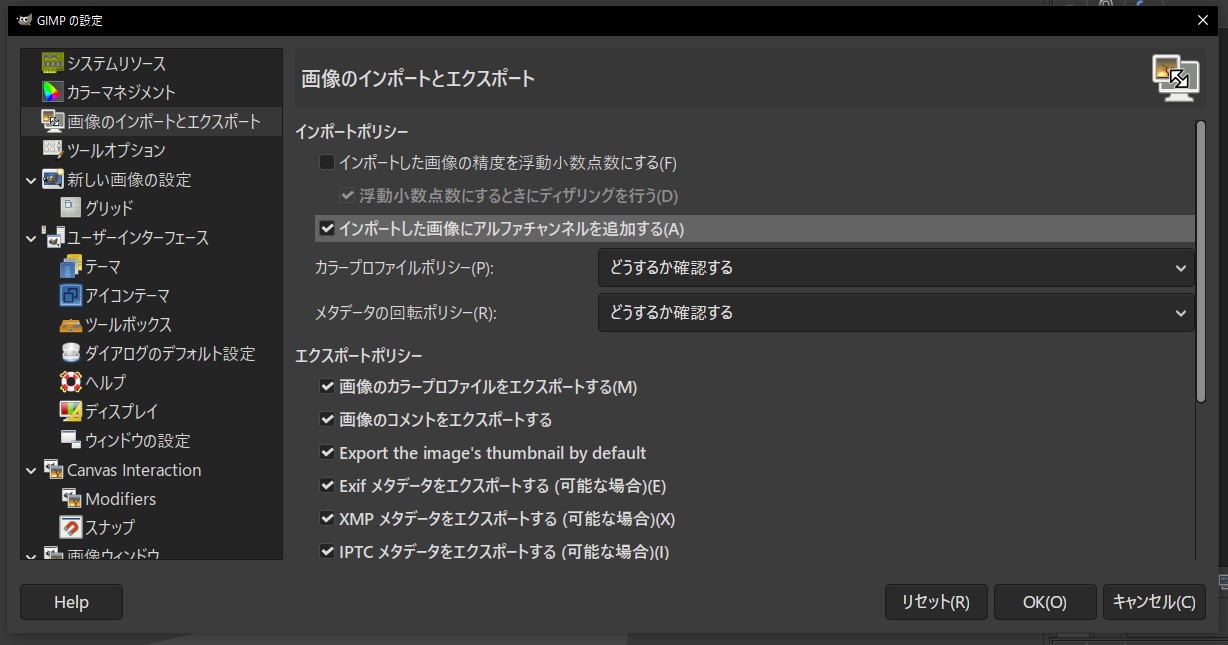
Task: Uncheck Exif メタデータをエクスポートする
Action: pos(327,486)
